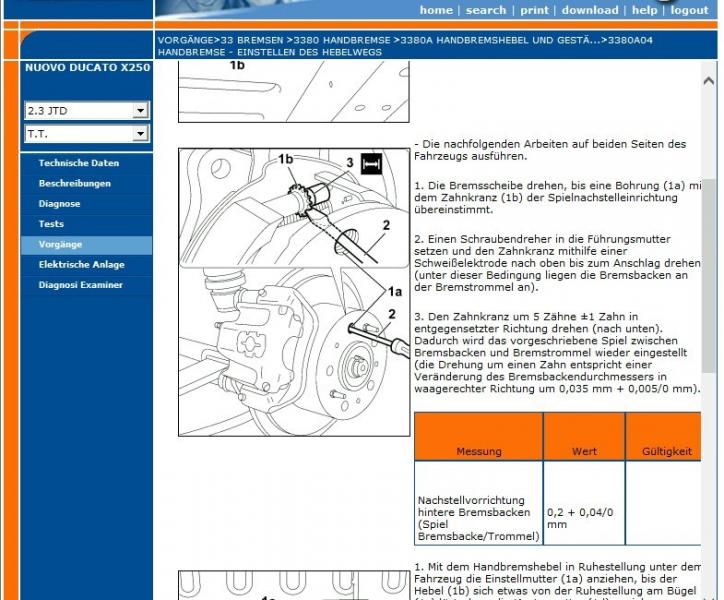The image size is (724, 600).
Task: Print the current page via print link
Action: (534, 10)
